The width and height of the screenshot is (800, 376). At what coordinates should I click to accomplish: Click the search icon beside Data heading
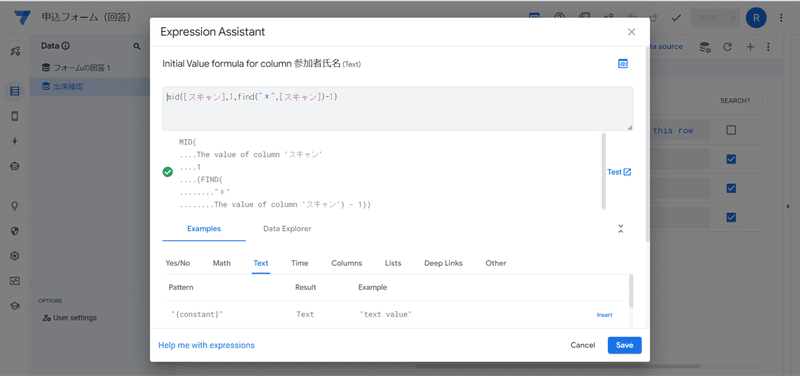click(137, 46)
